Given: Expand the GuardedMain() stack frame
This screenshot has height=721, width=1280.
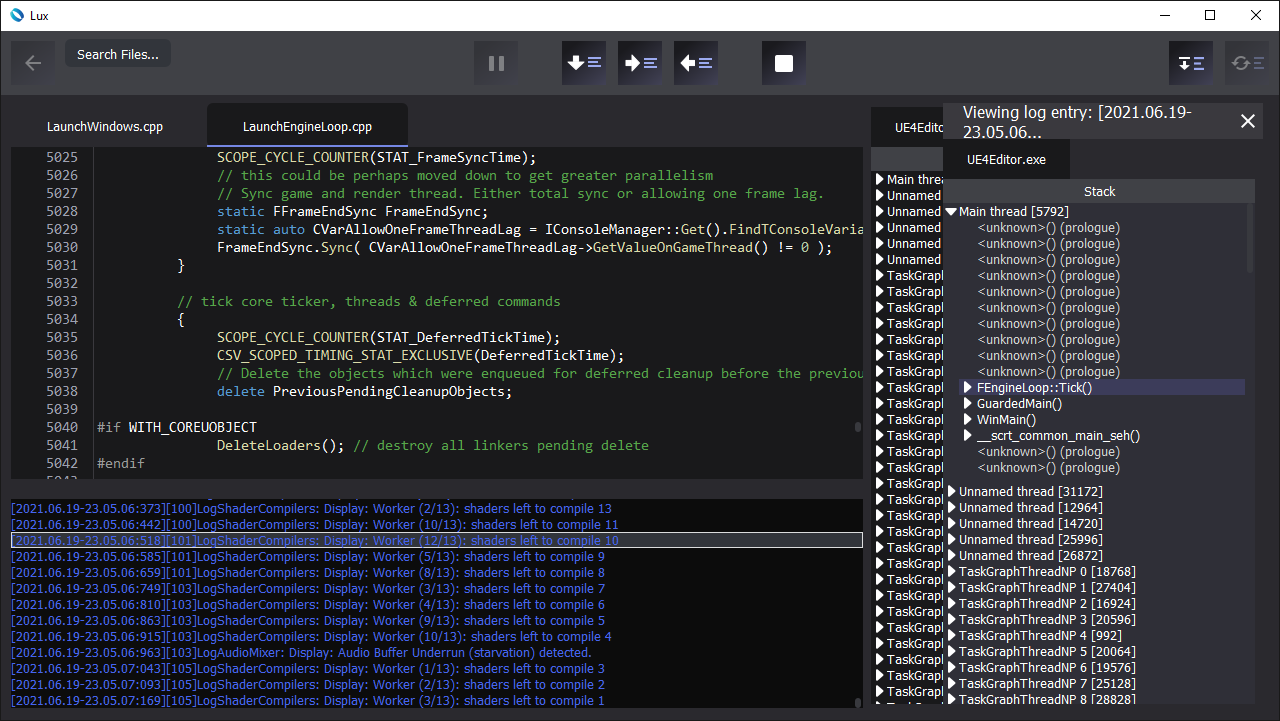Looking at the screenshot, I should pyautogui.click(x=968, y=404).
